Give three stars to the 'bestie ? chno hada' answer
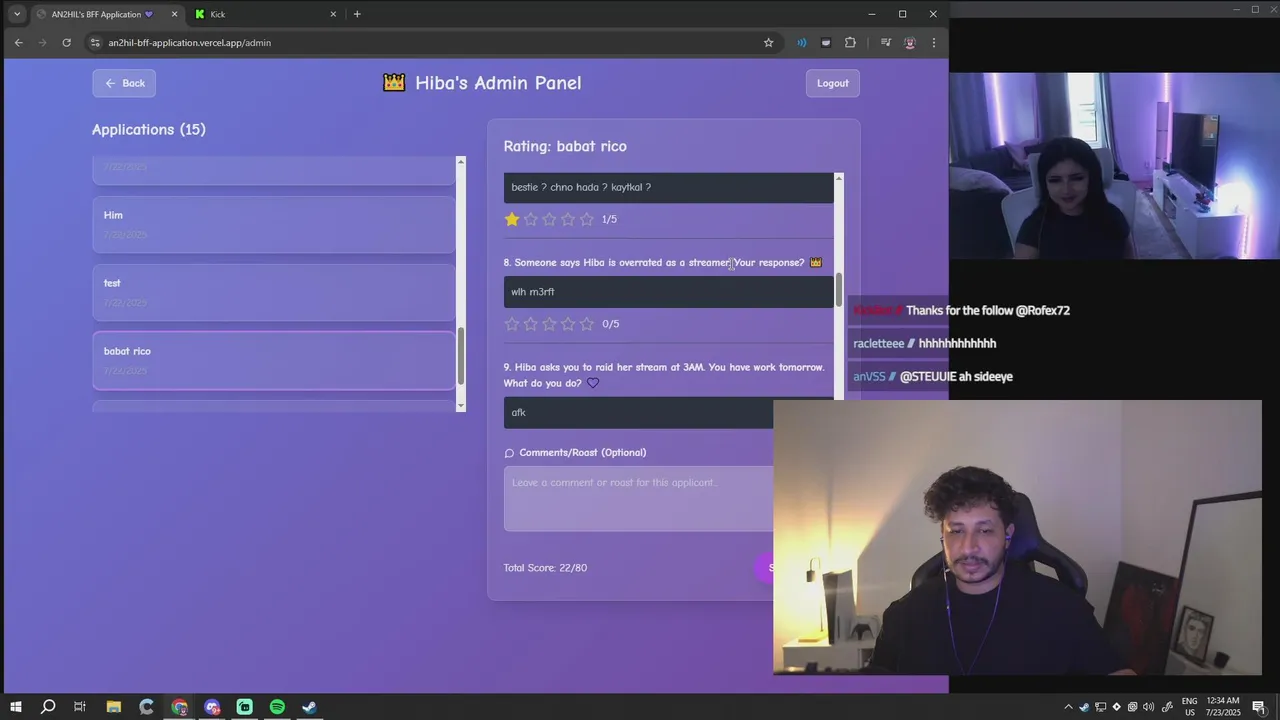The width and height of the screenshot is (1280, 720). click(x=549, y=219)
